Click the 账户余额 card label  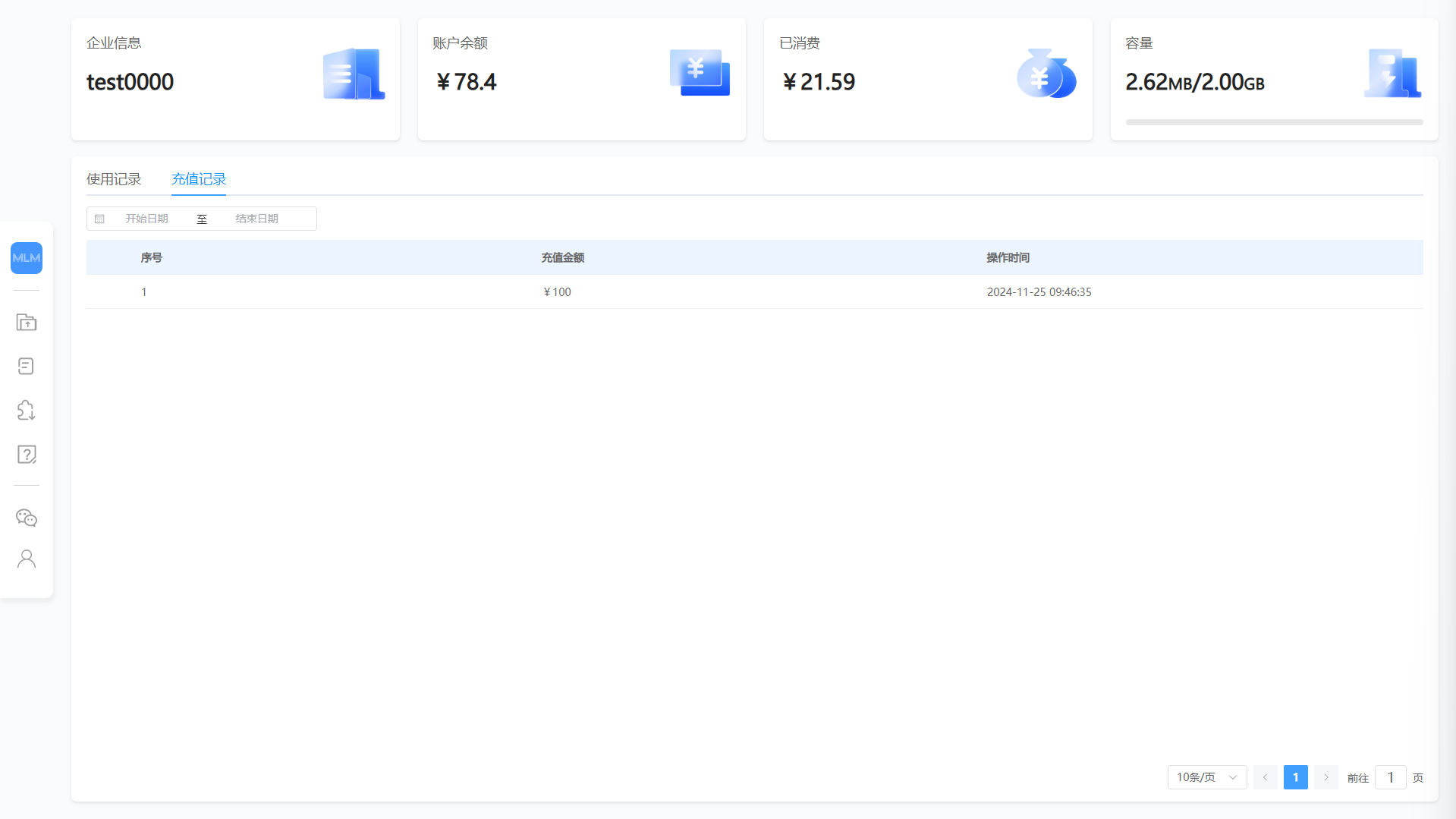coord(461,43)
